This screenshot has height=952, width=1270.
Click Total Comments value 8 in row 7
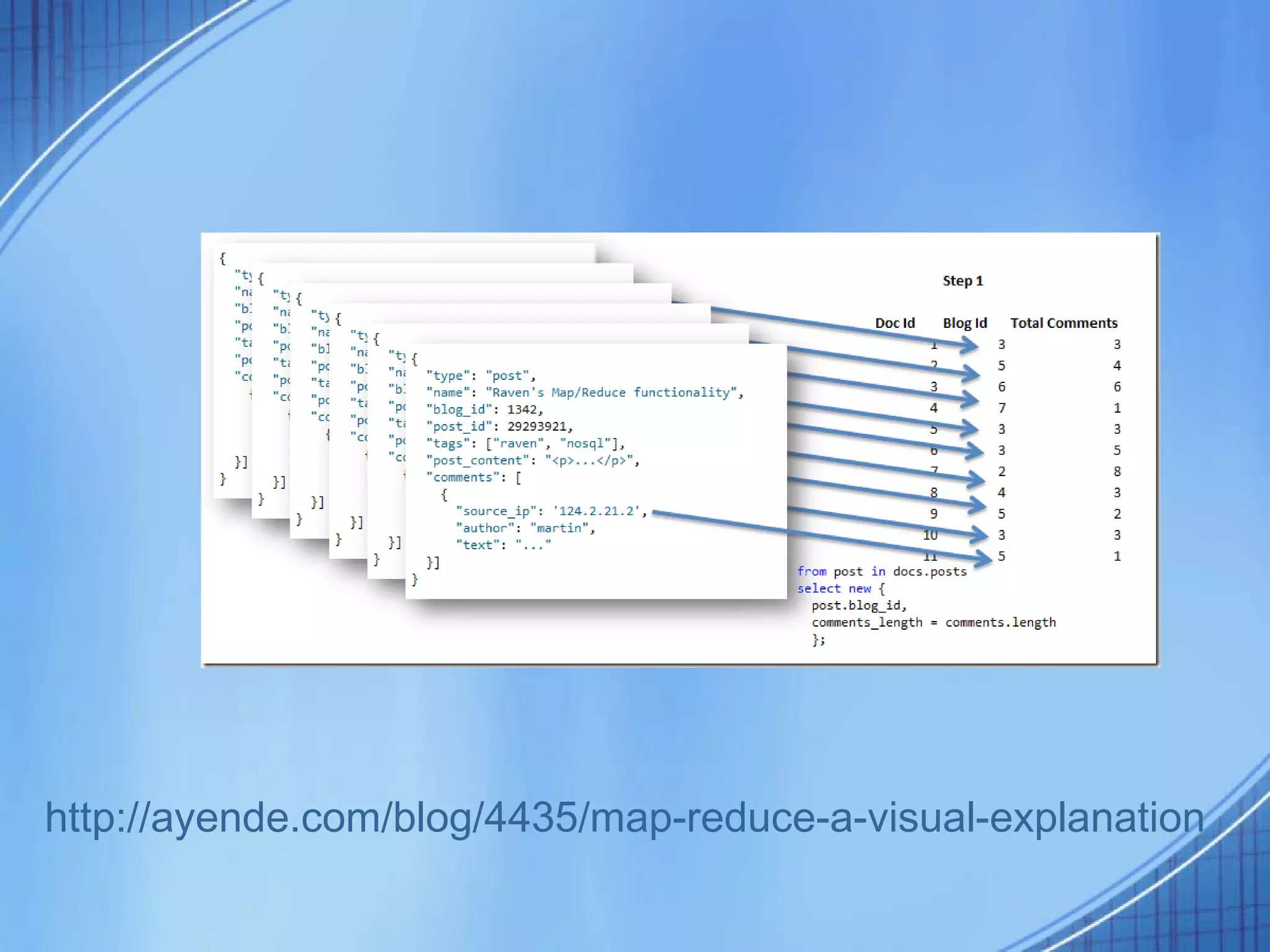(x=1117, y=472)
